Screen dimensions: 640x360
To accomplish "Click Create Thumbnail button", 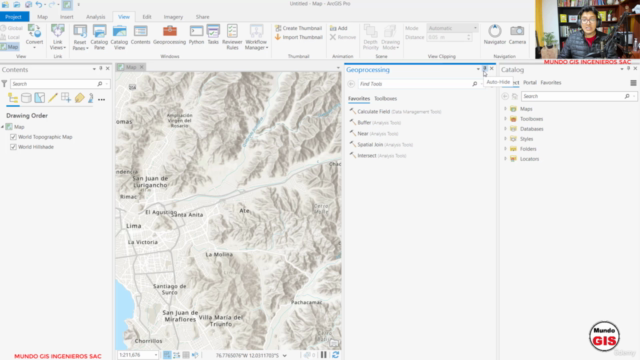I will coord(298,28).
